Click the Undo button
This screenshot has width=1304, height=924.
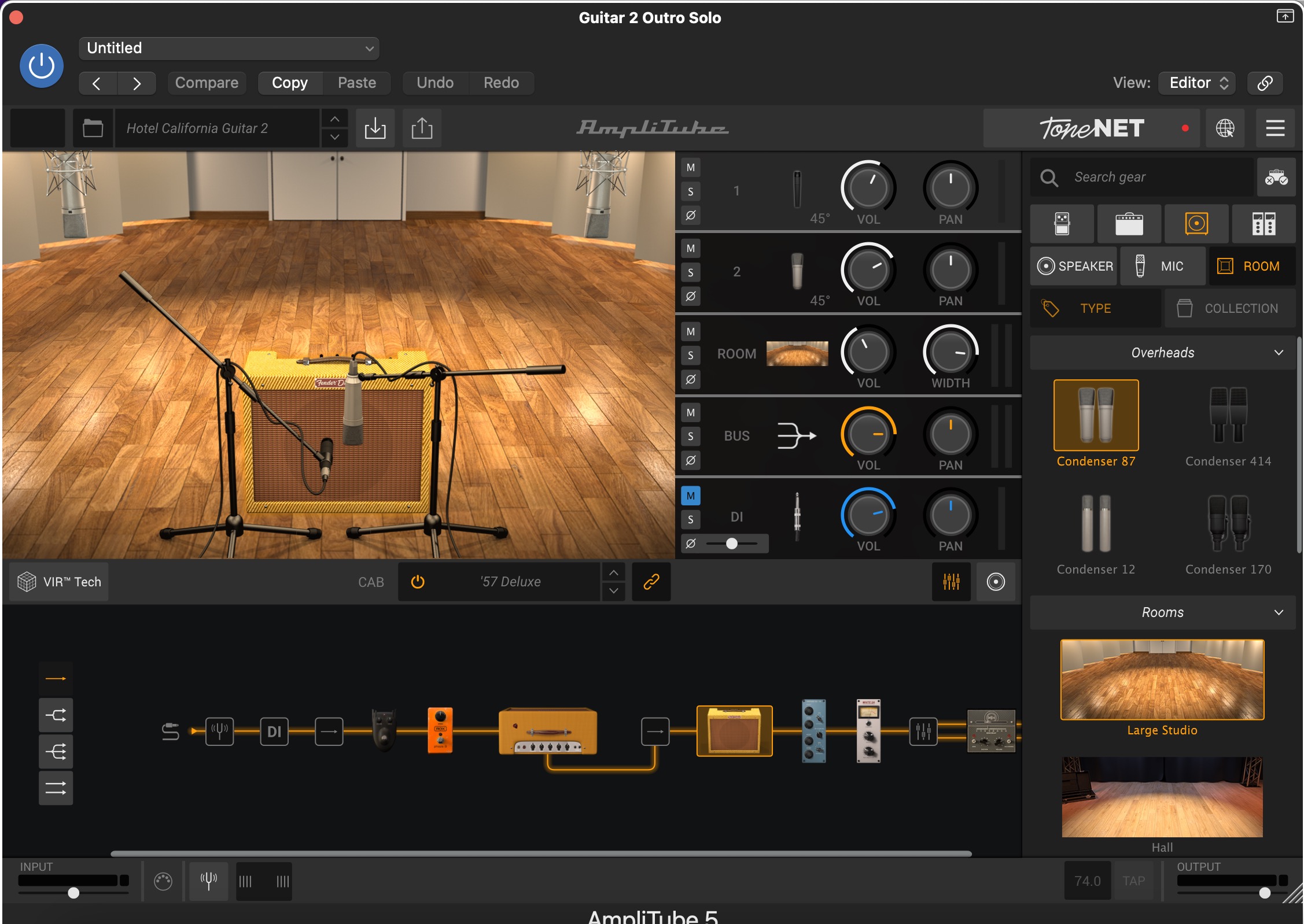pos(435,83)
